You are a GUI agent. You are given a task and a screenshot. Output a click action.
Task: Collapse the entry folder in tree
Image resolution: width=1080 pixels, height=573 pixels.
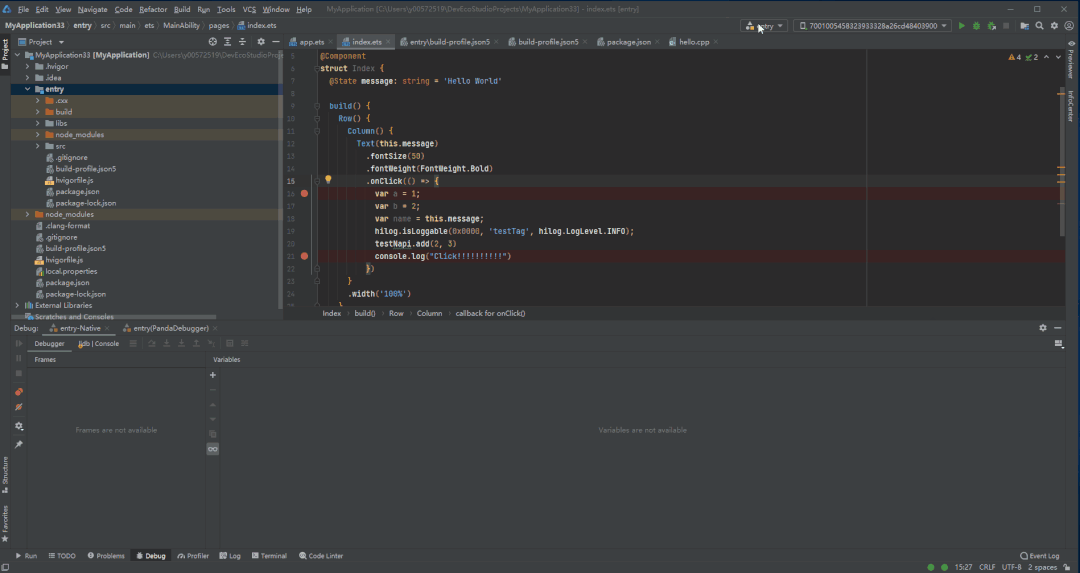tap(28, 90)
